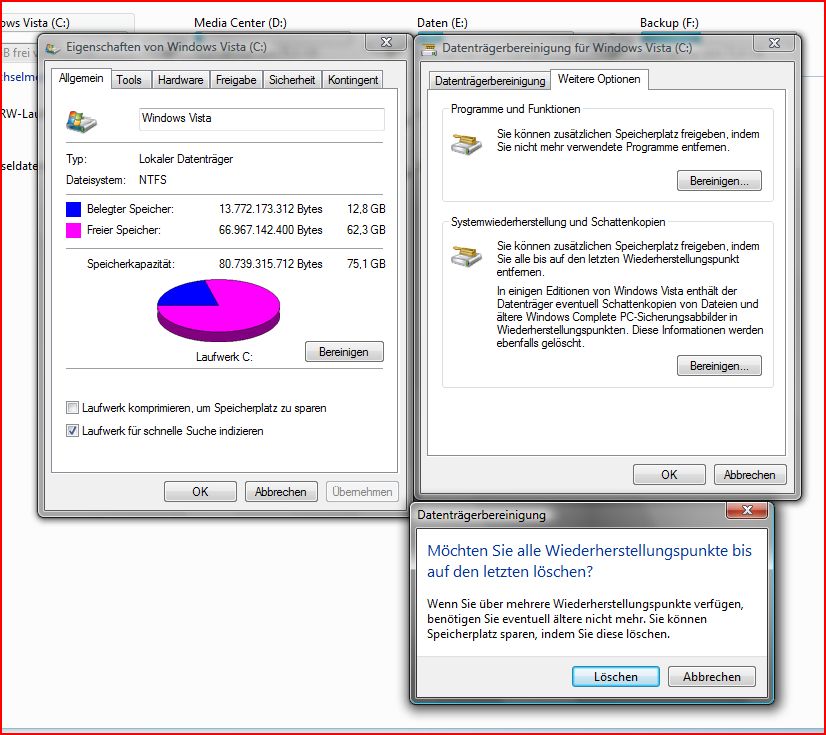The width and height of the screenshot is (826, 735).
Task: Click the Übernehmen button
Action: click(362, 492)
